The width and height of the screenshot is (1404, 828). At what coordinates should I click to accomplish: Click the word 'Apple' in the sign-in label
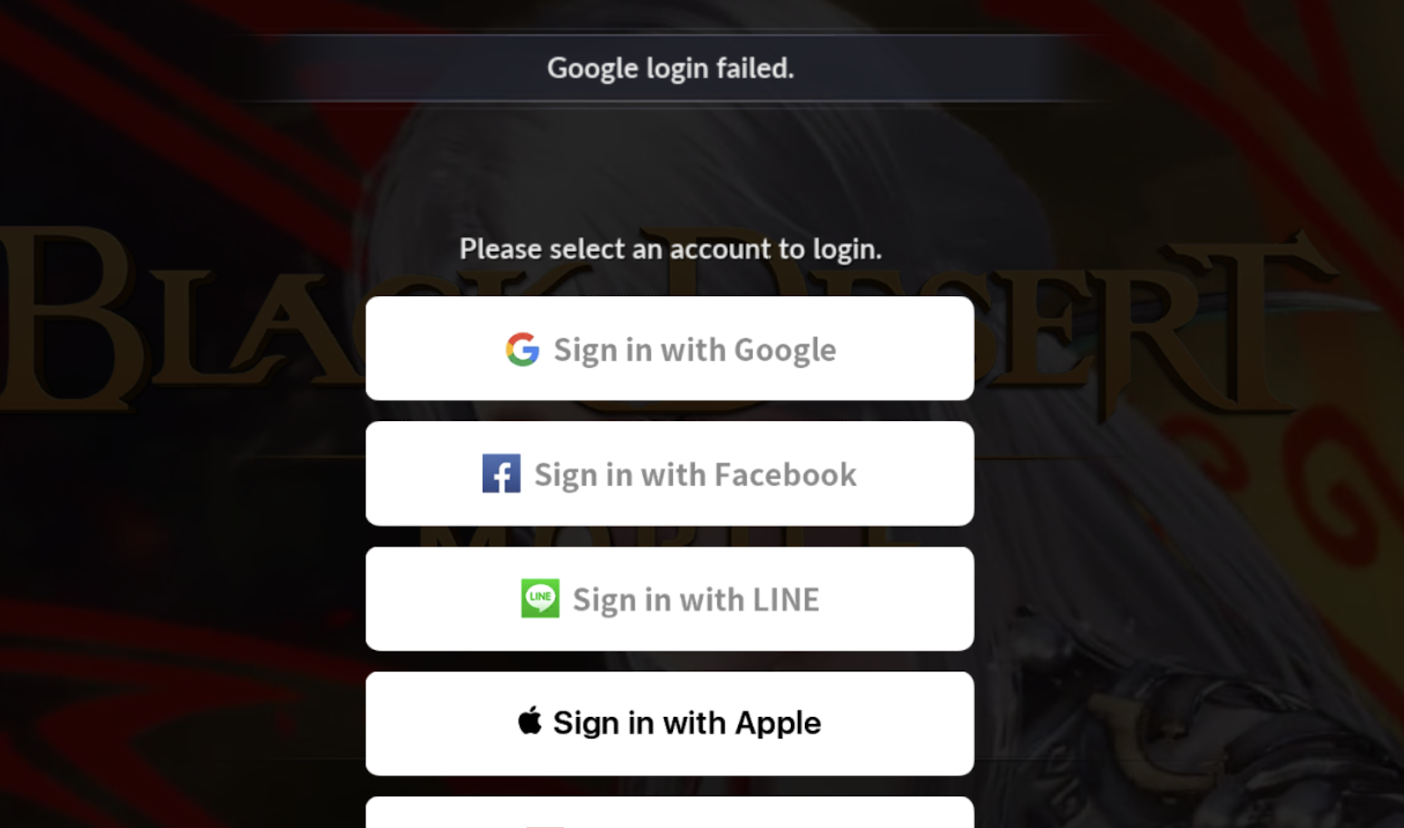point(778,723)
